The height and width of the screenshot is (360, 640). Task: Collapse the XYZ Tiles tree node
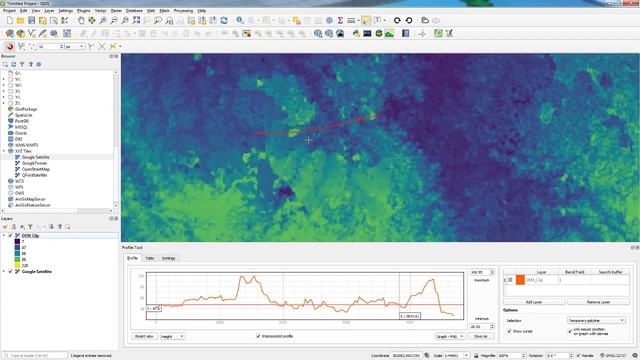pos(4,151)
